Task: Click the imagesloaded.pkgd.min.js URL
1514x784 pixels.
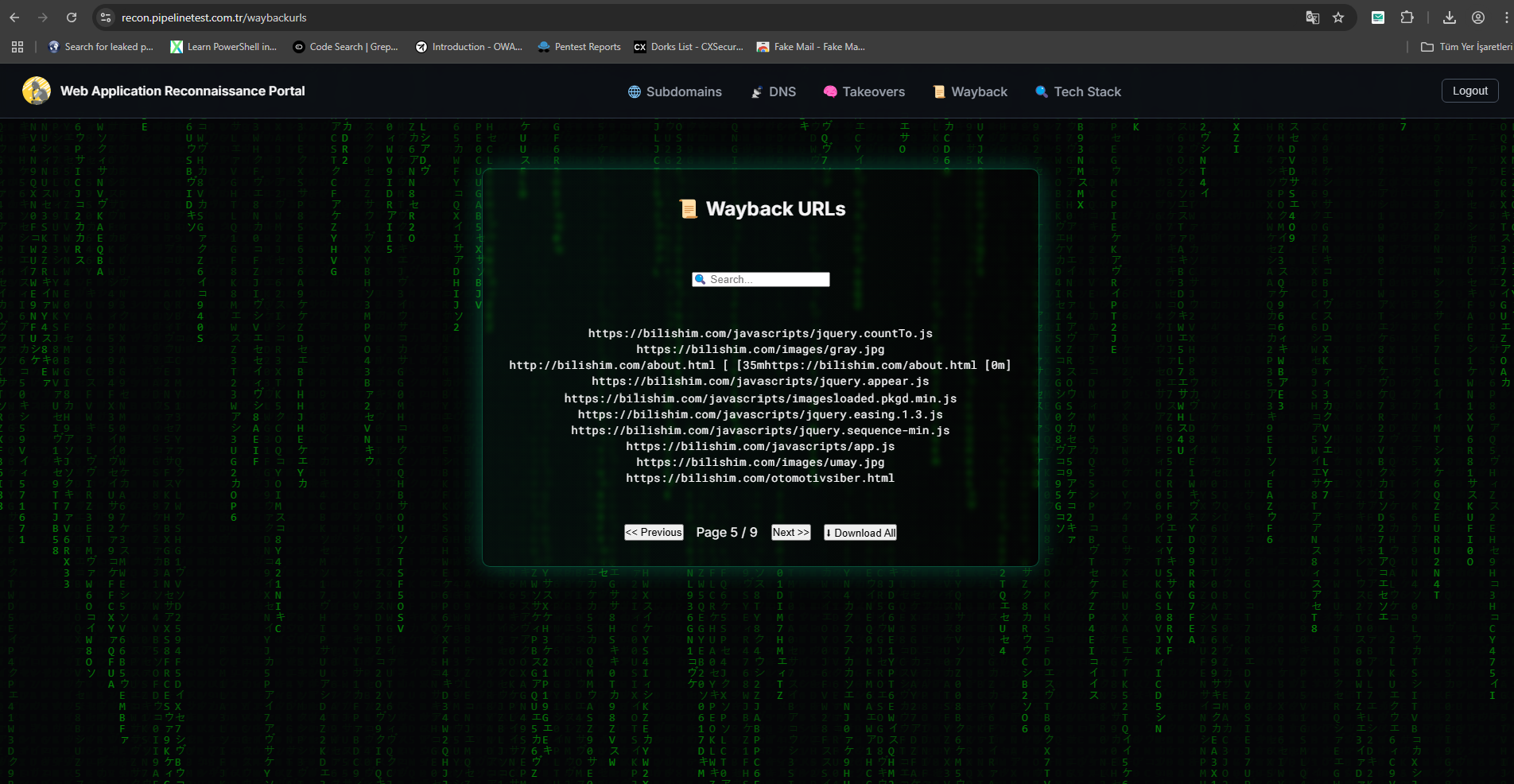Action: point(760,398)
